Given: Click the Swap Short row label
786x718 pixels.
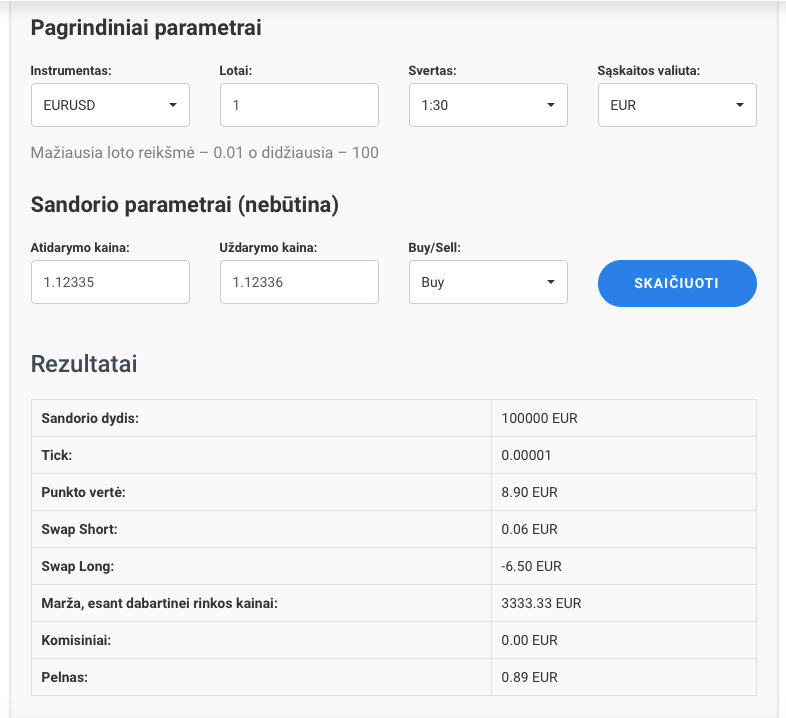Looking at the screenshot, I should pos(79,529).
